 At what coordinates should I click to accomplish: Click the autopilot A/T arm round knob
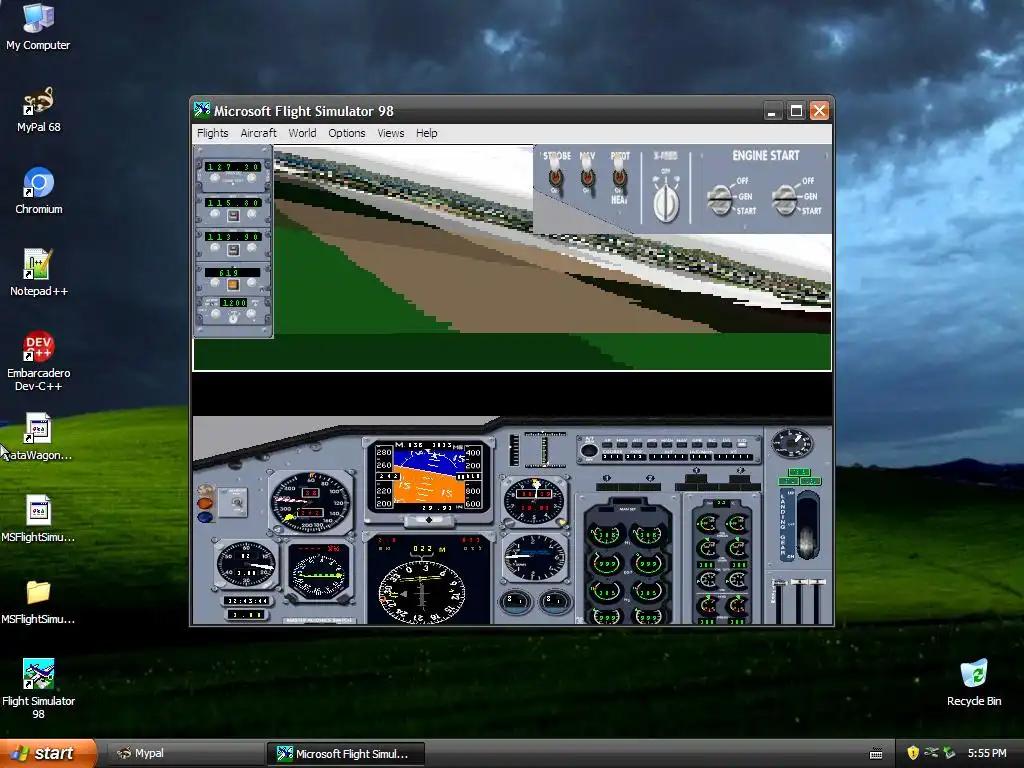(589, 450)
